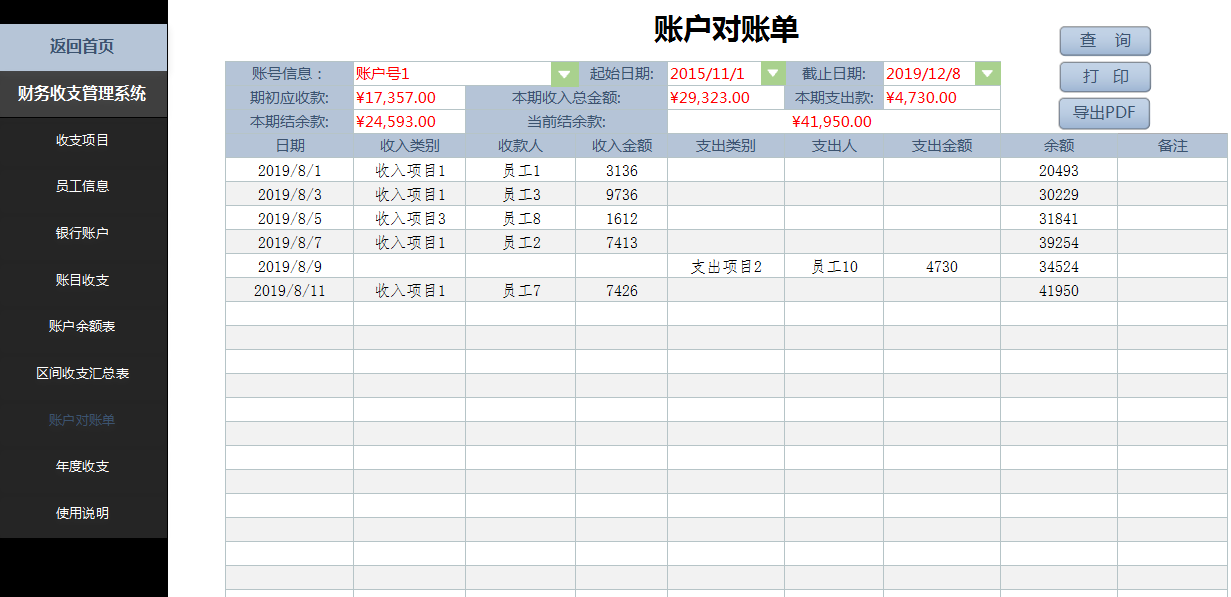The height and width of the screenshot is (597, 1231).
Task: Click the date cell 2019/8/1
Action: 288,169
